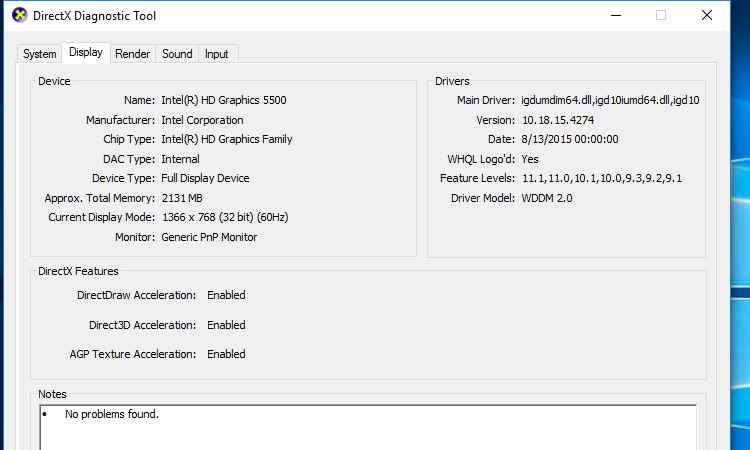The image size is (750, 450).
Task: Click the 'Drivers' group heading
Action: (452, 81)
